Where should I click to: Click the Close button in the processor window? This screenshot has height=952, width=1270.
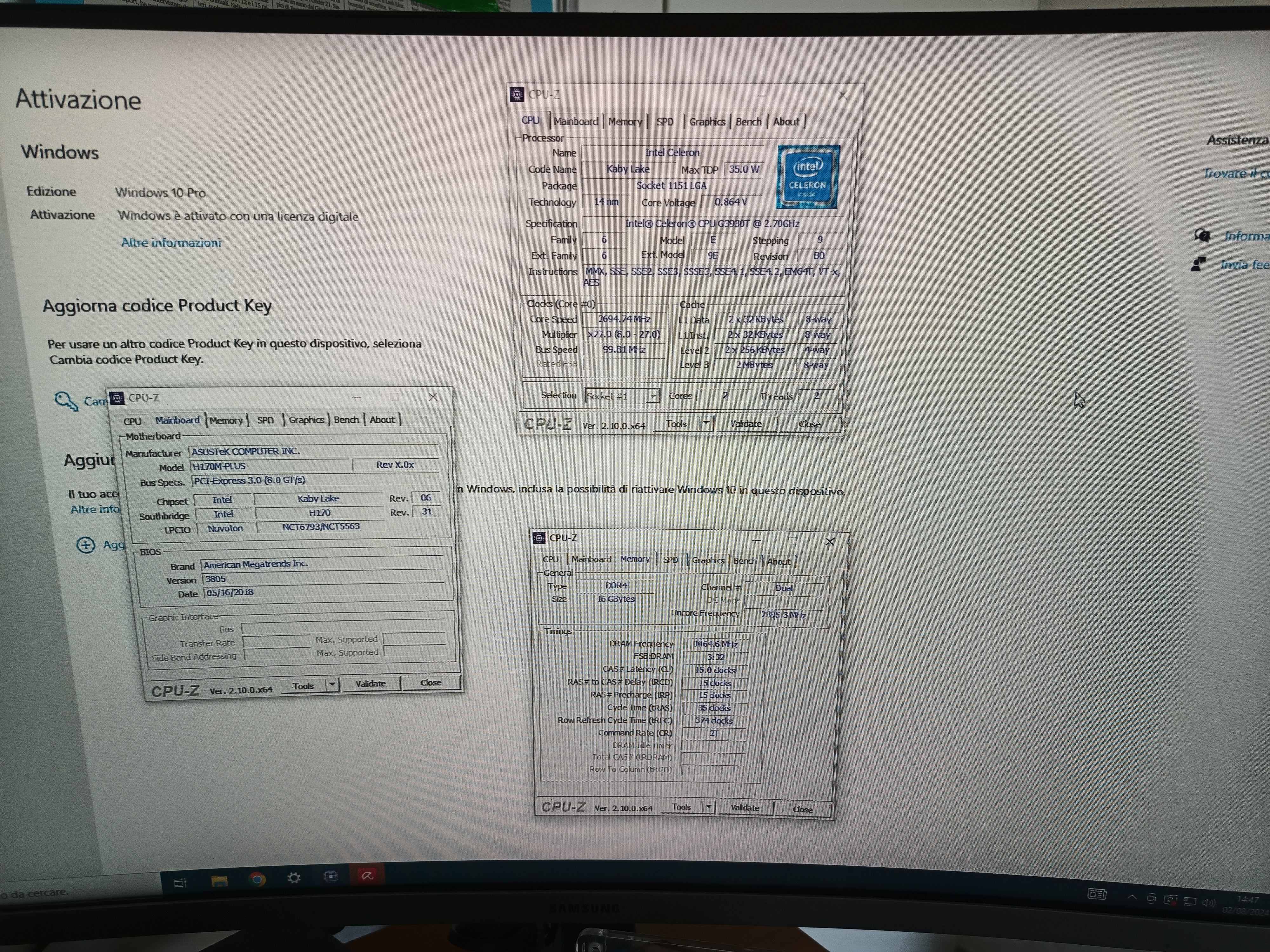tap(809, 424)
